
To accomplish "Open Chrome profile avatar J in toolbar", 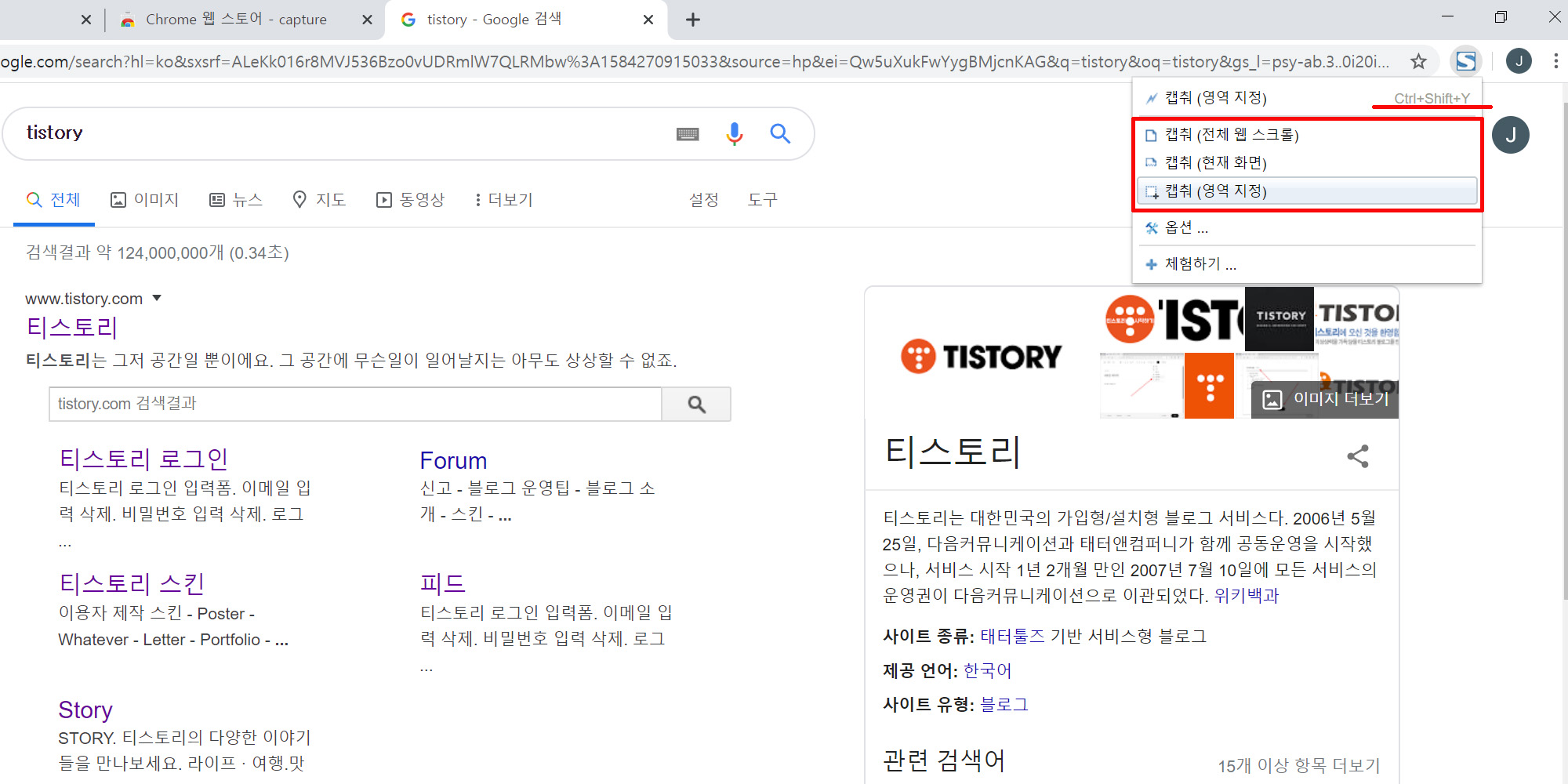I will [1519, 61].
